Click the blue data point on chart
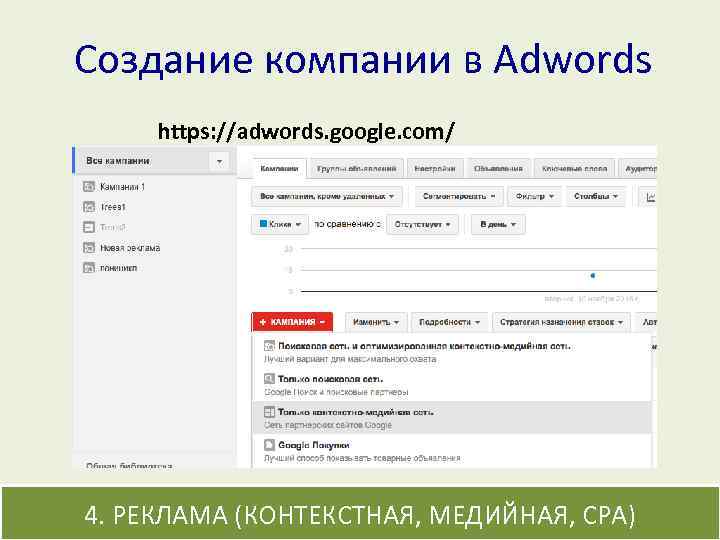The height and width of the screenshot is (540, 720). 592,276
